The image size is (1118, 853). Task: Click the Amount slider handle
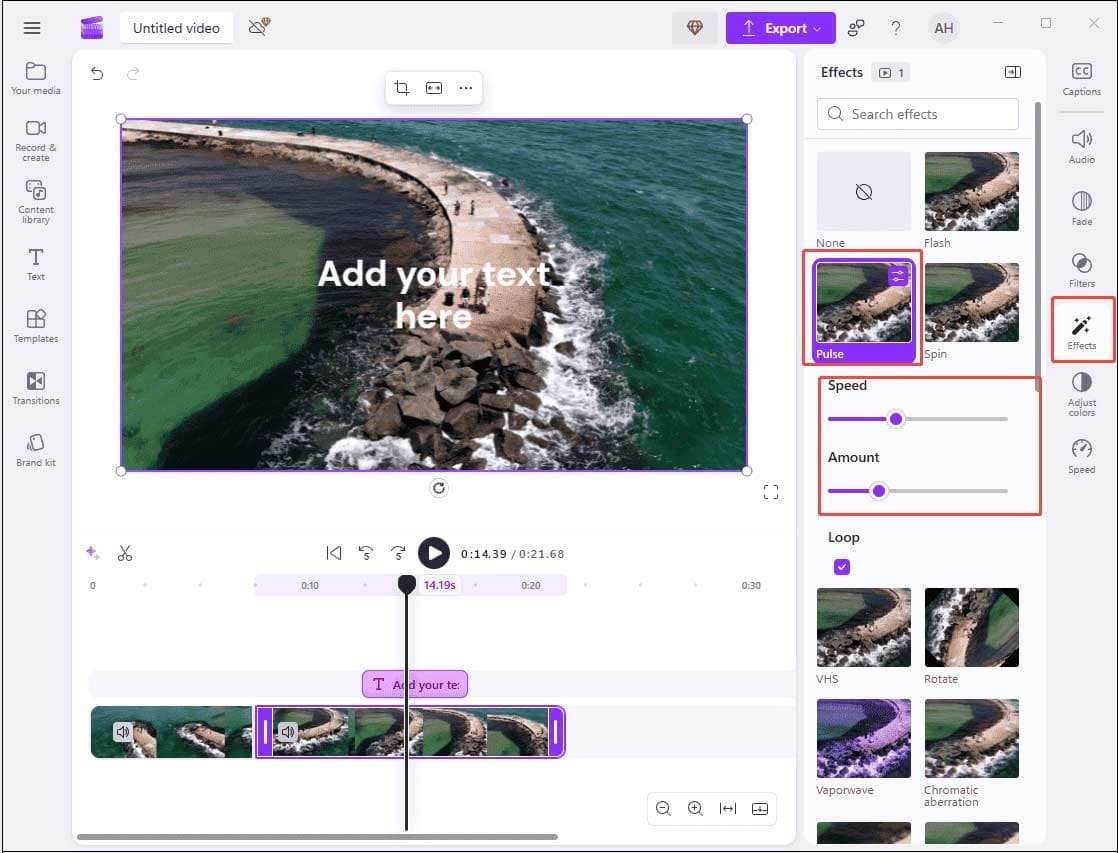point(879,491)
